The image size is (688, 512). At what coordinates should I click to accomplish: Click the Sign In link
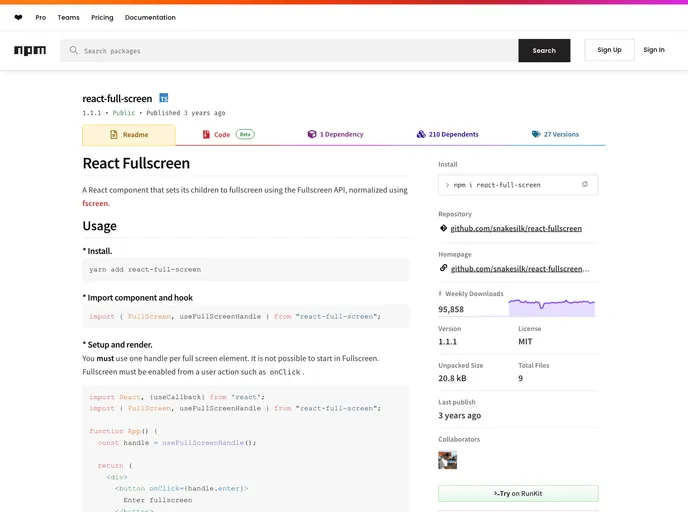point(654,50)
